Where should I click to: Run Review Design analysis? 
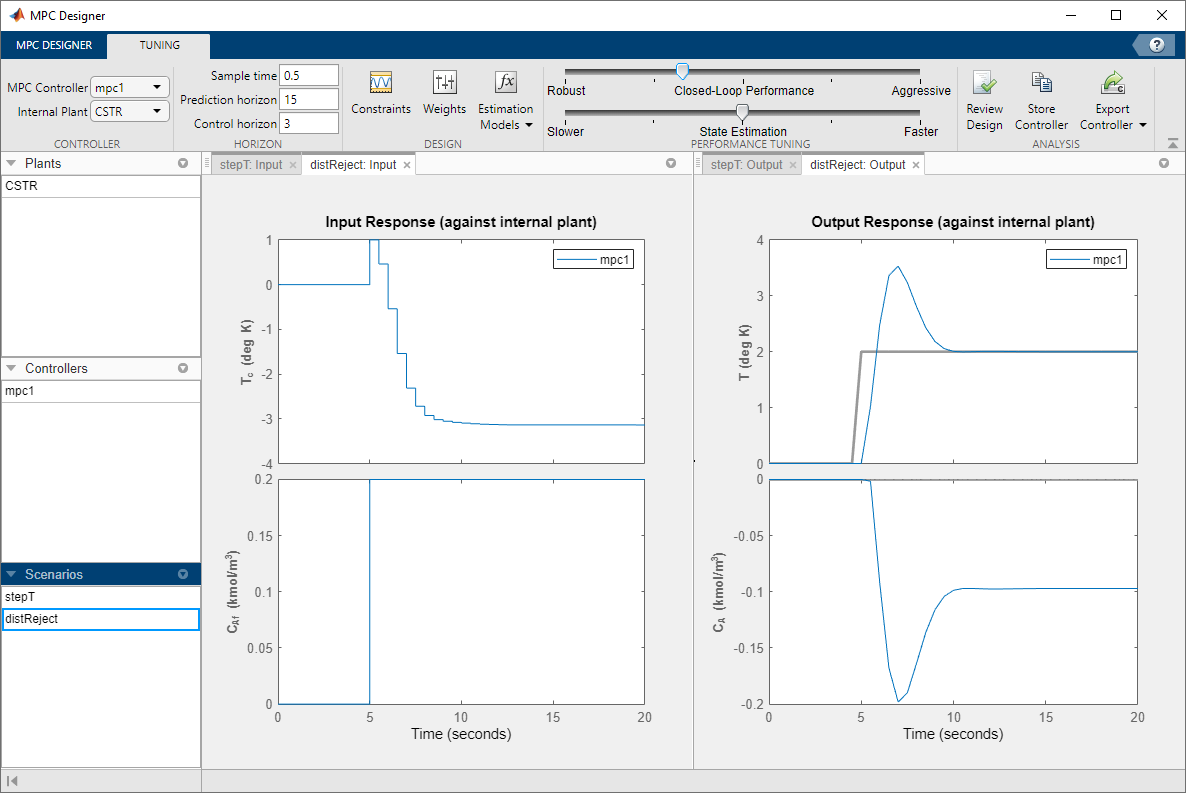pyautogui.click(x=984, y=96)
